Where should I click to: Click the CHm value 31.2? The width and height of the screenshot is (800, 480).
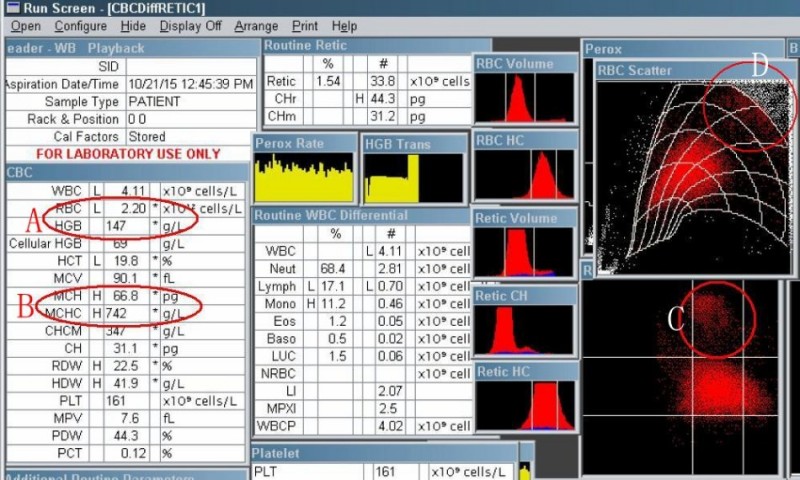tap(383, 116)
